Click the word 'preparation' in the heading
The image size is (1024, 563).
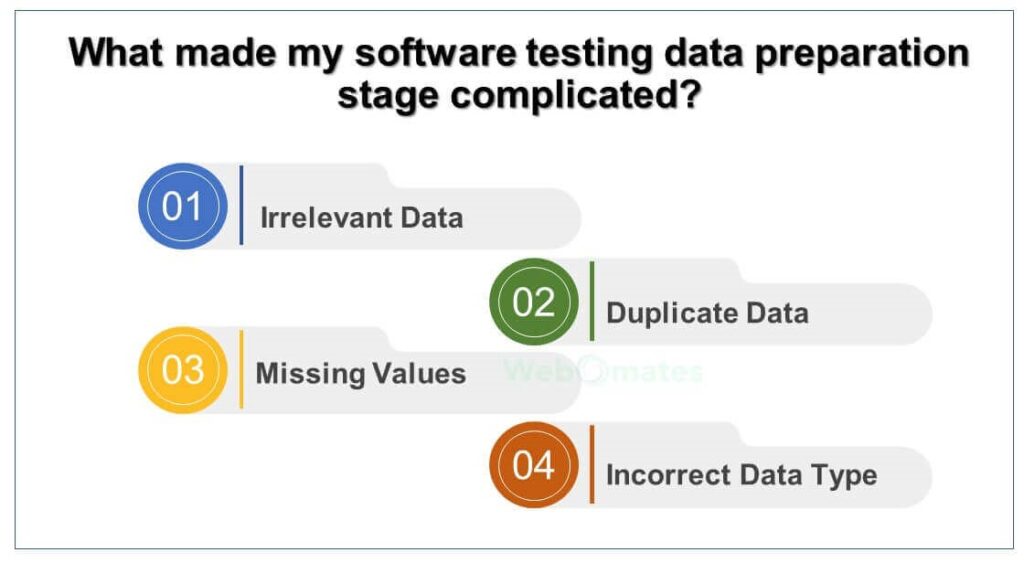tap(862, 54)
